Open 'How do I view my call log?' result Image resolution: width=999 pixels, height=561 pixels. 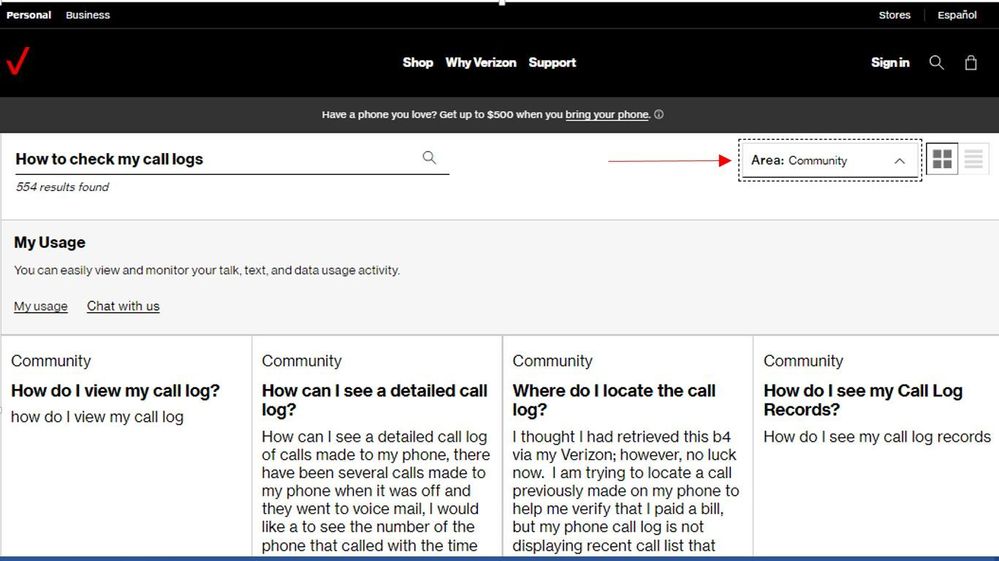115,390
